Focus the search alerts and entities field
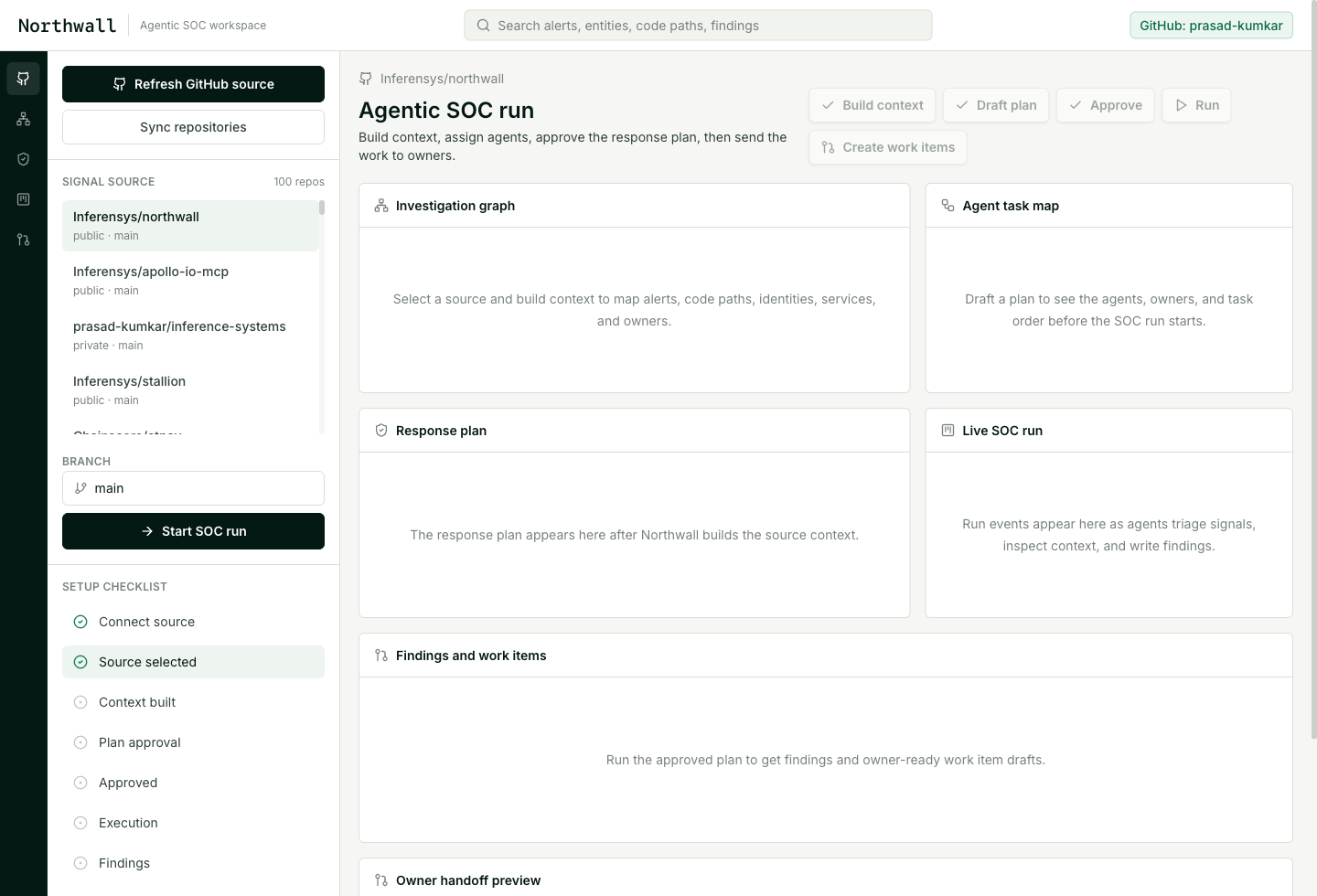 698,26
